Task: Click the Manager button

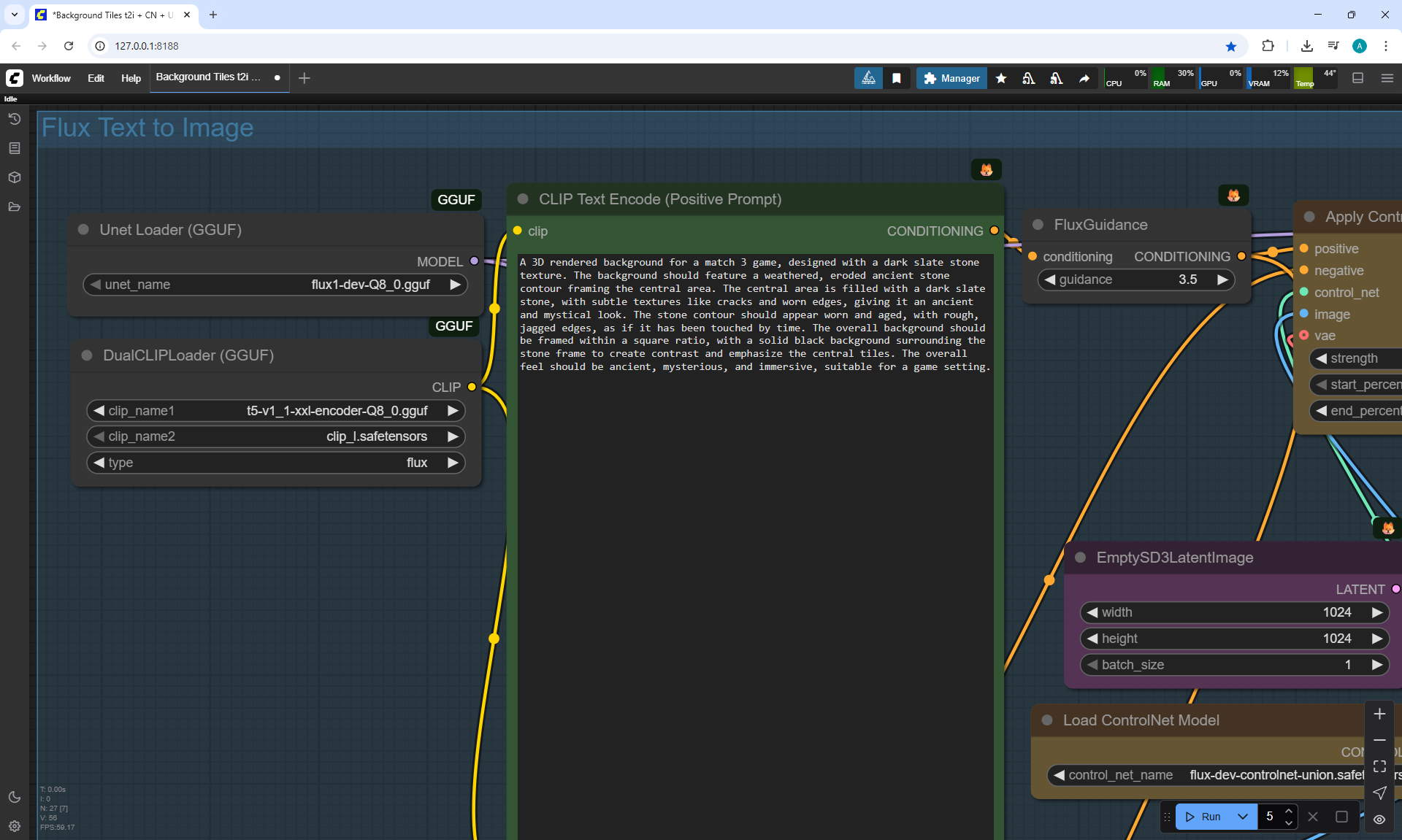Action: click(x=951, y=78)
